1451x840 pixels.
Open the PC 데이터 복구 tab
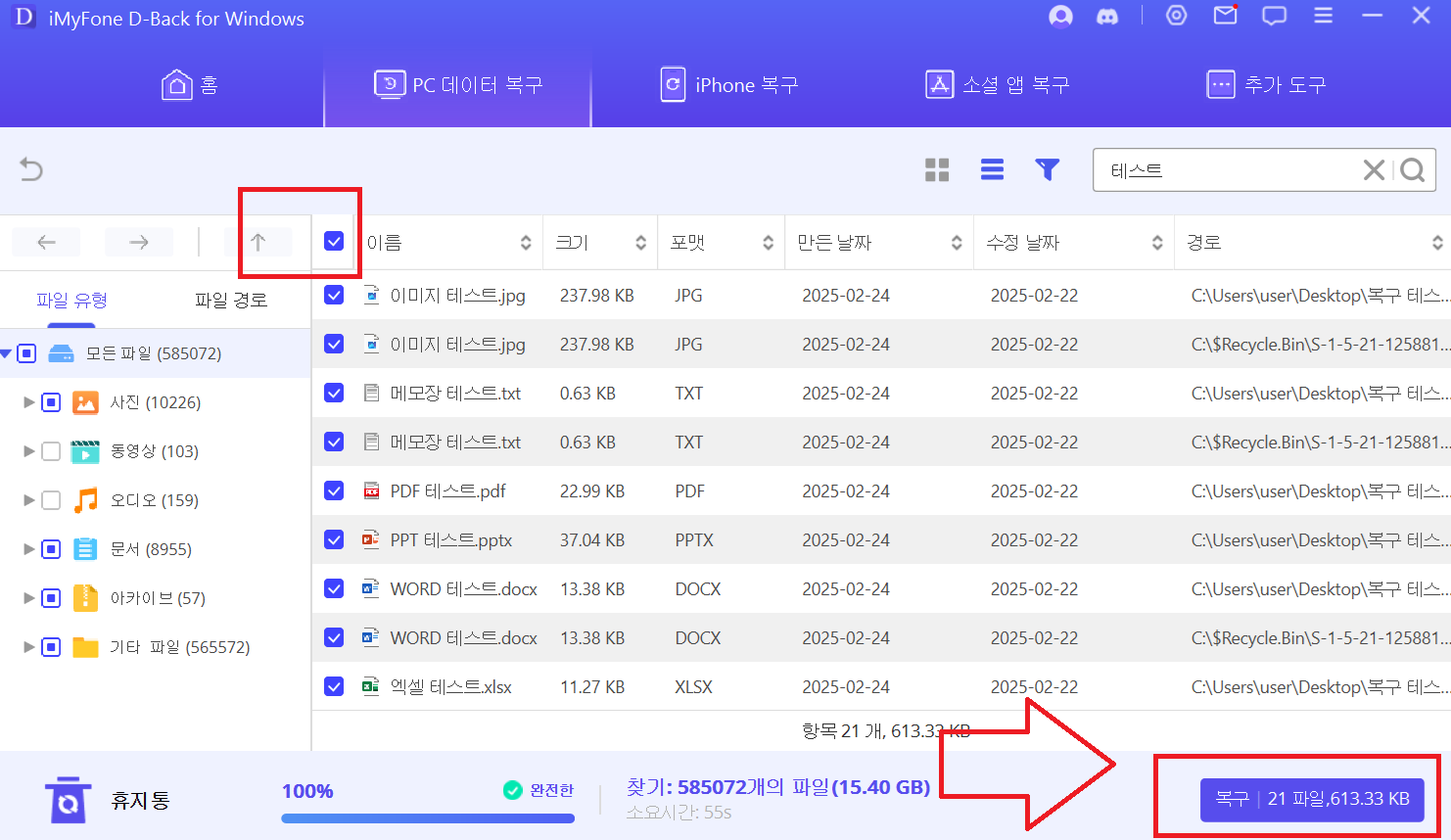pyautogui.click(x=458, y=85)
